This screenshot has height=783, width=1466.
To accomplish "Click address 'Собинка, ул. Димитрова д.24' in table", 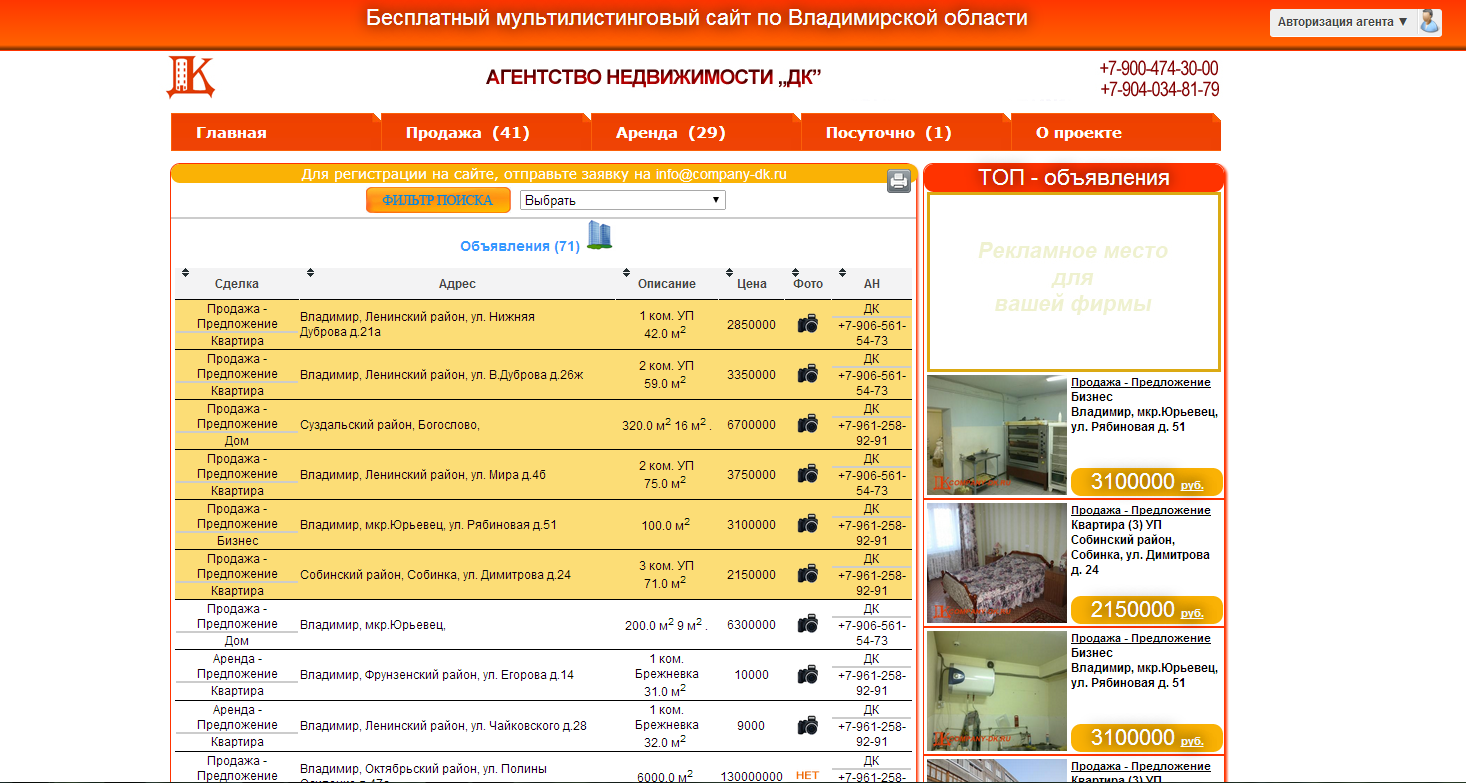I will (435, 575).
